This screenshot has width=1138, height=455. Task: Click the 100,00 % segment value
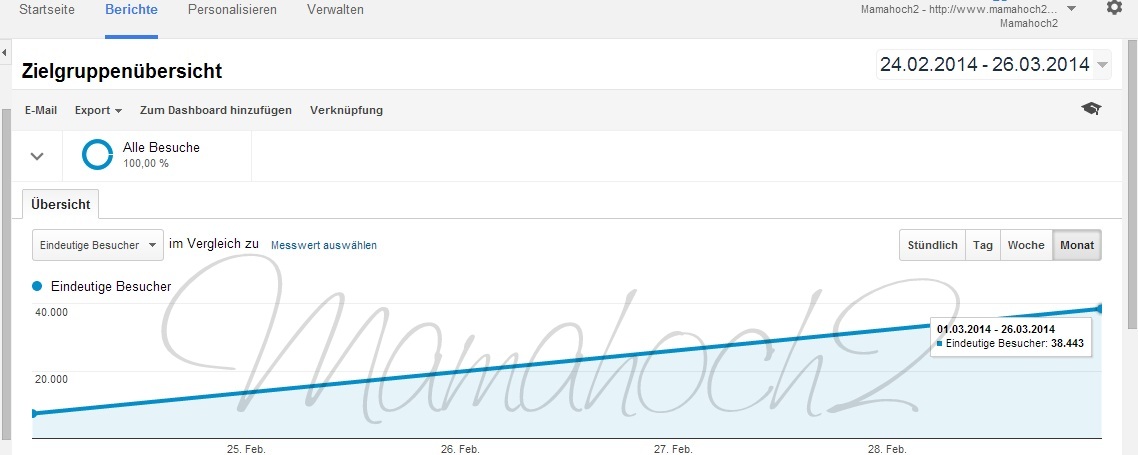pyautogui.click(x=146, y=163)
